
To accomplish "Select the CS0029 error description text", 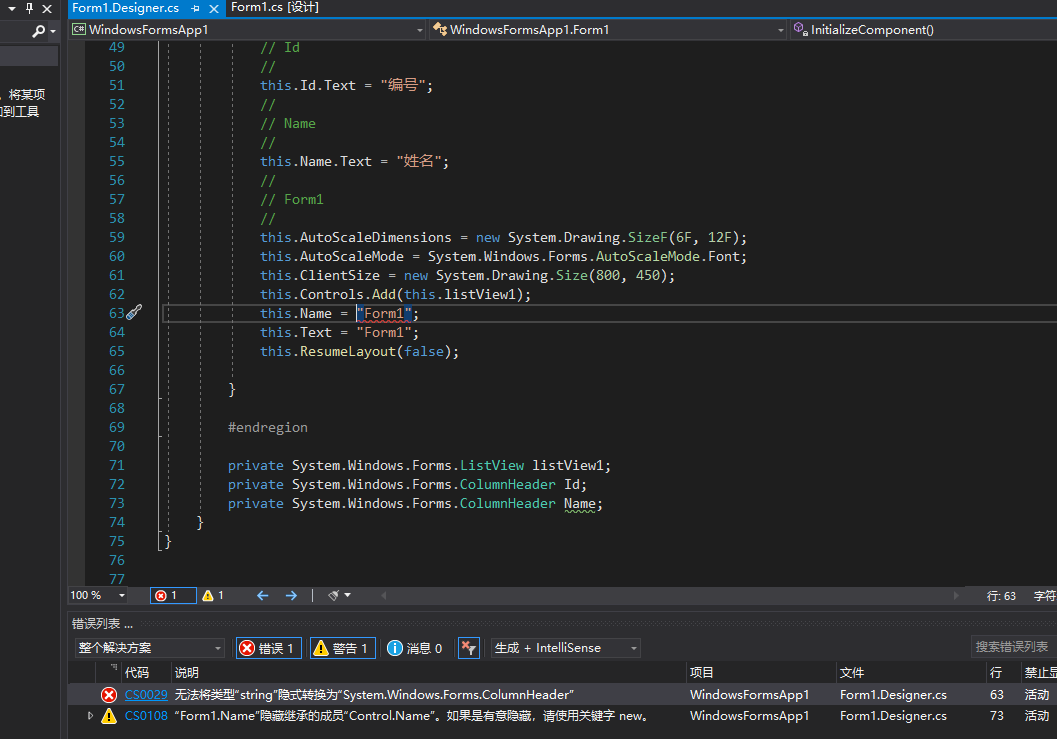I will pyautogui.click(x=374, y=694).
